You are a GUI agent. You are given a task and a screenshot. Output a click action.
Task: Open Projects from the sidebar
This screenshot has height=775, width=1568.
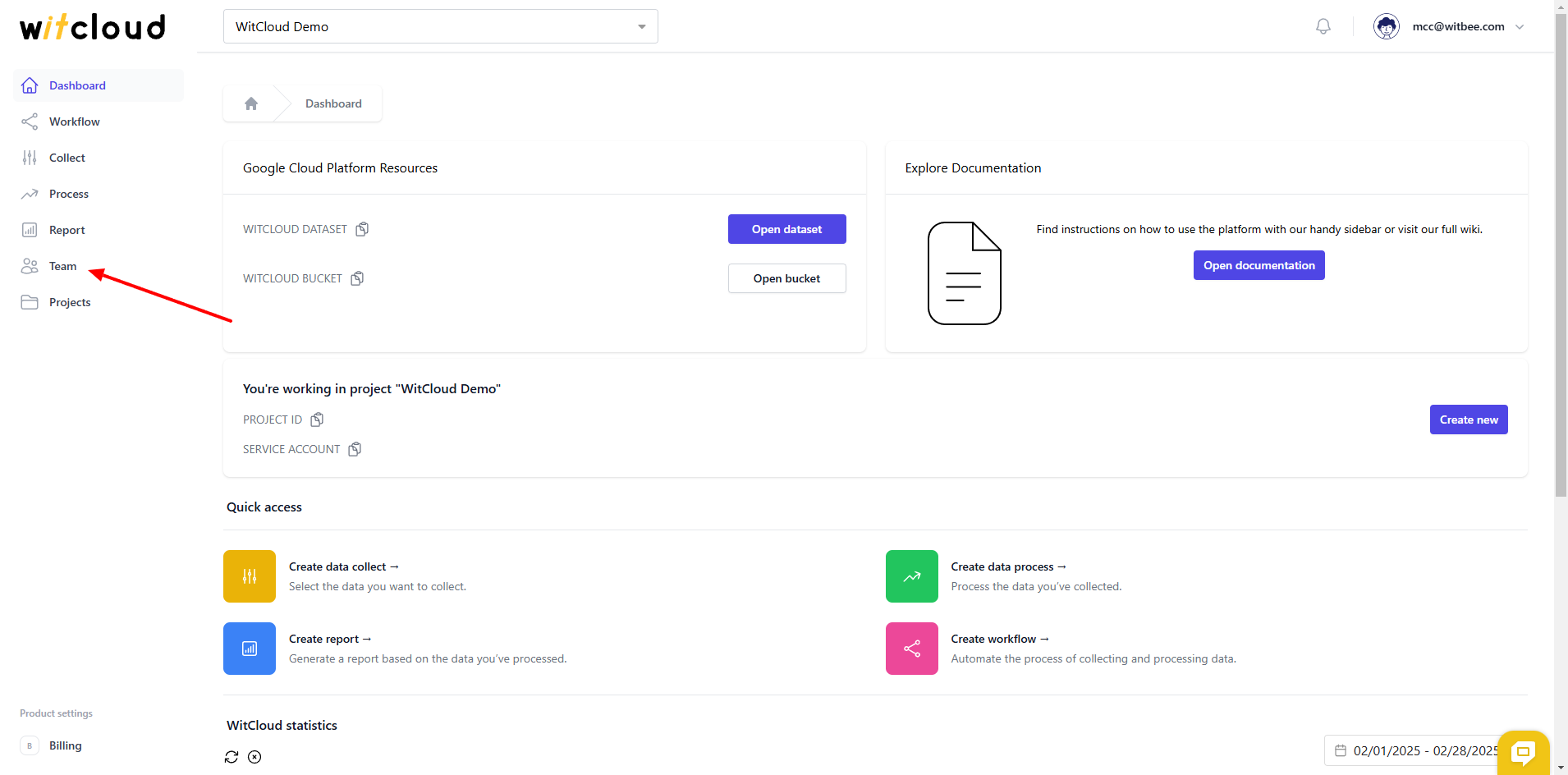click(99, 302)
